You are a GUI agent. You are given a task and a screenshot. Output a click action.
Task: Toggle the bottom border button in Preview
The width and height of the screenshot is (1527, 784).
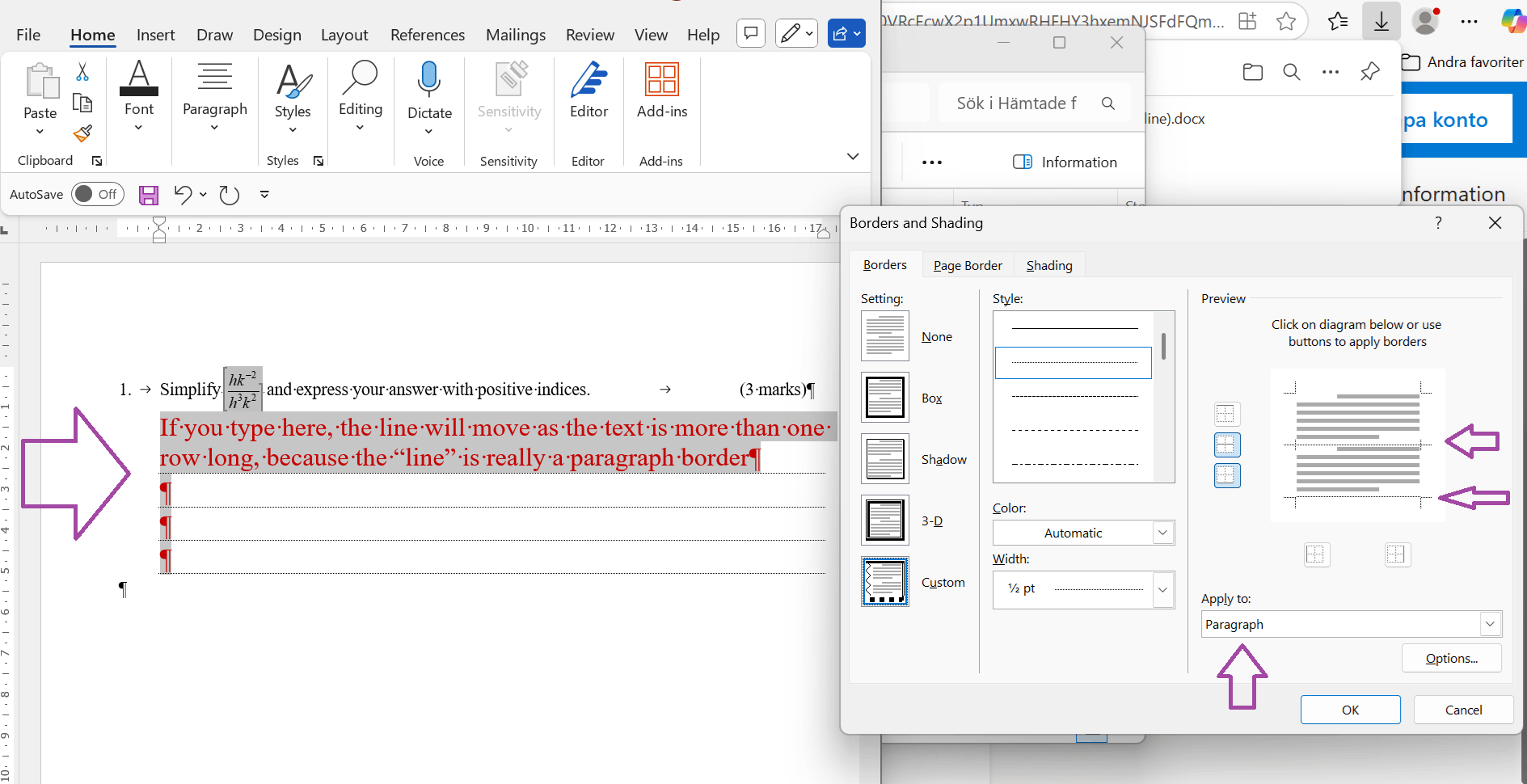pos(1227,475)
